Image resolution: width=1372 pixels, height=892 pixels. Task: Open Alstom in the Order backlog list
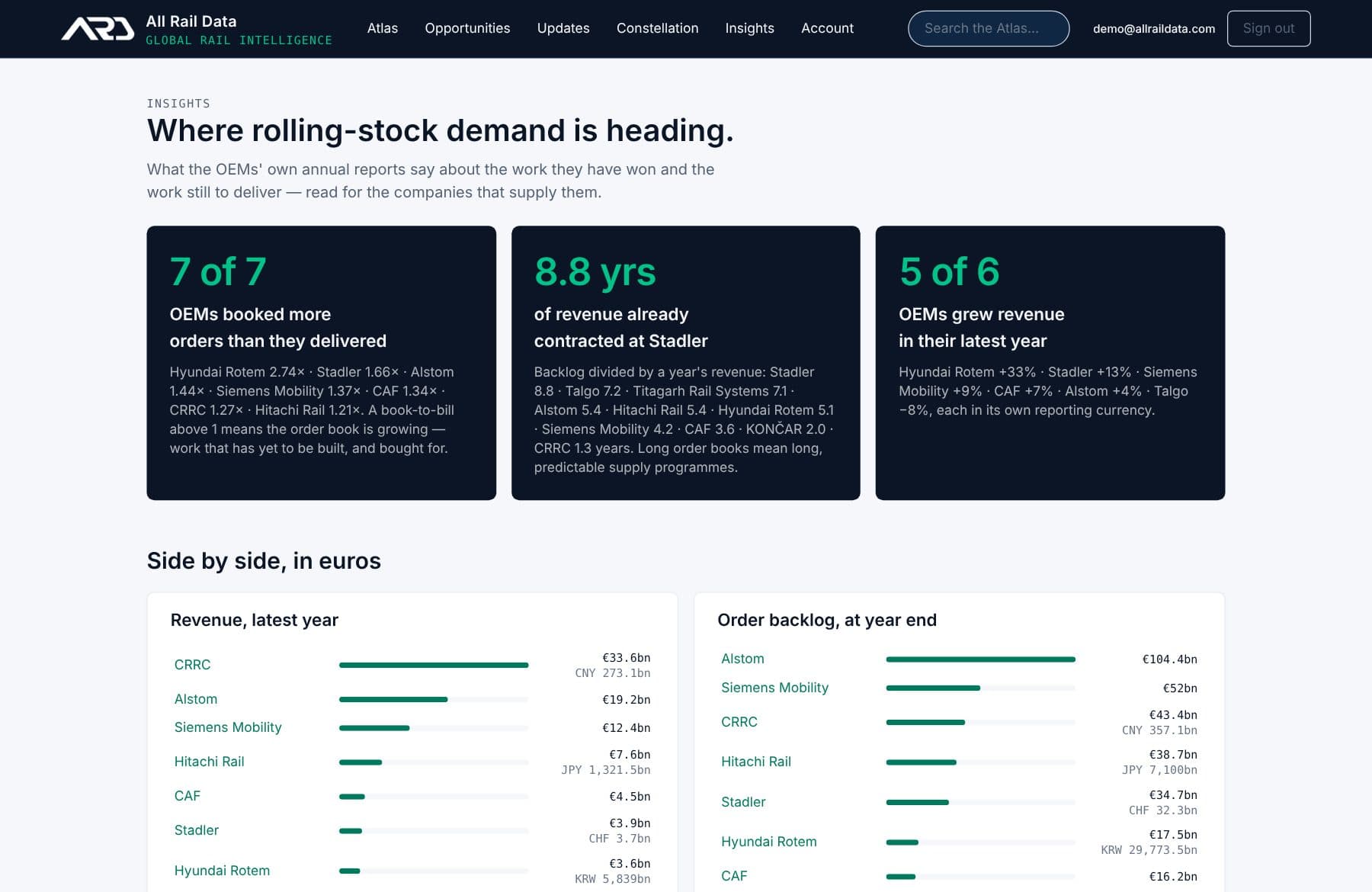(x=742, y=659)
